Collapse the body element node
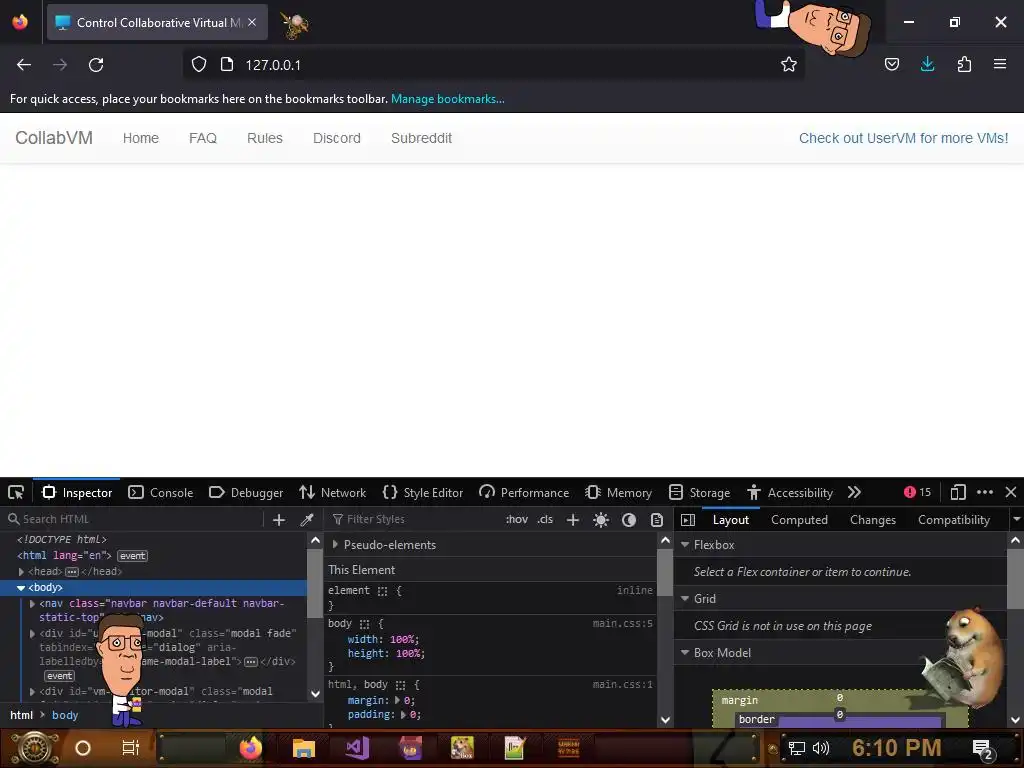The image size is (1024, 768). coord(20,588)
